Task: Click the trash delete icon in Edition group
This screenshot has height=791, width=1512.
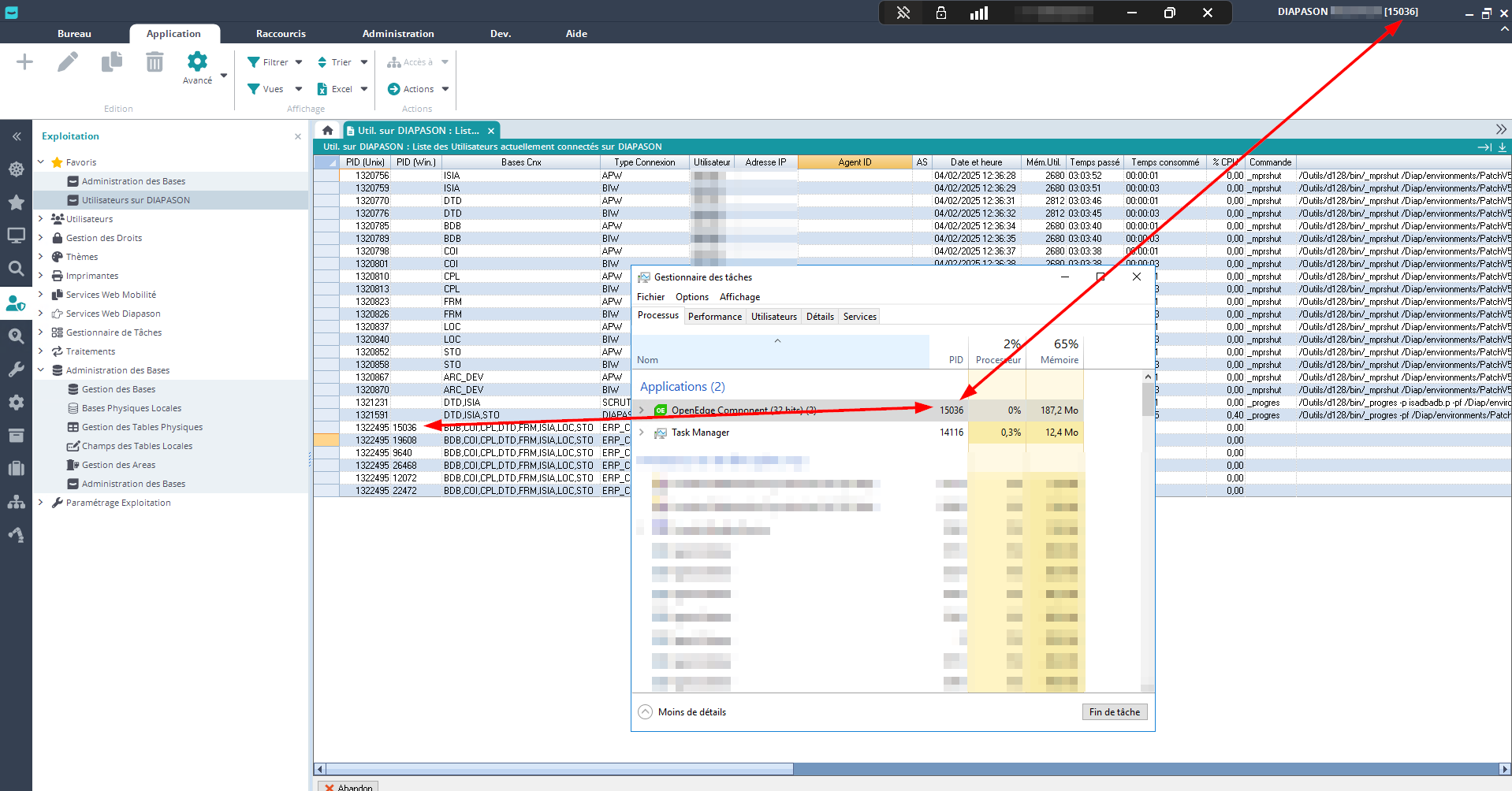Action: [155, 62]
